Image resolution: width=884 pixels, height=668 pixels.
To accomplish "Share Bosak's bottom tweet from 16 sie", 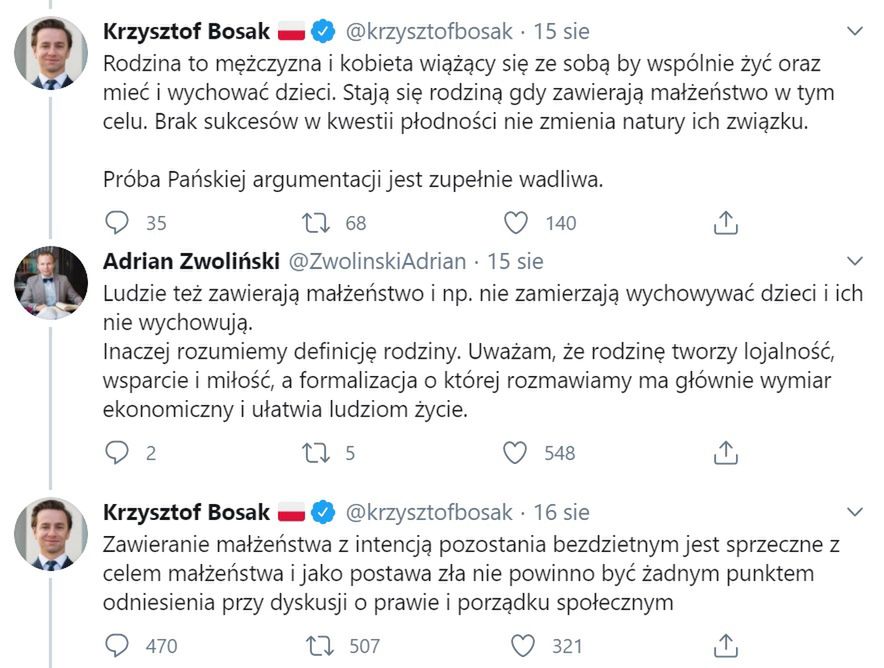I will 726,646.
